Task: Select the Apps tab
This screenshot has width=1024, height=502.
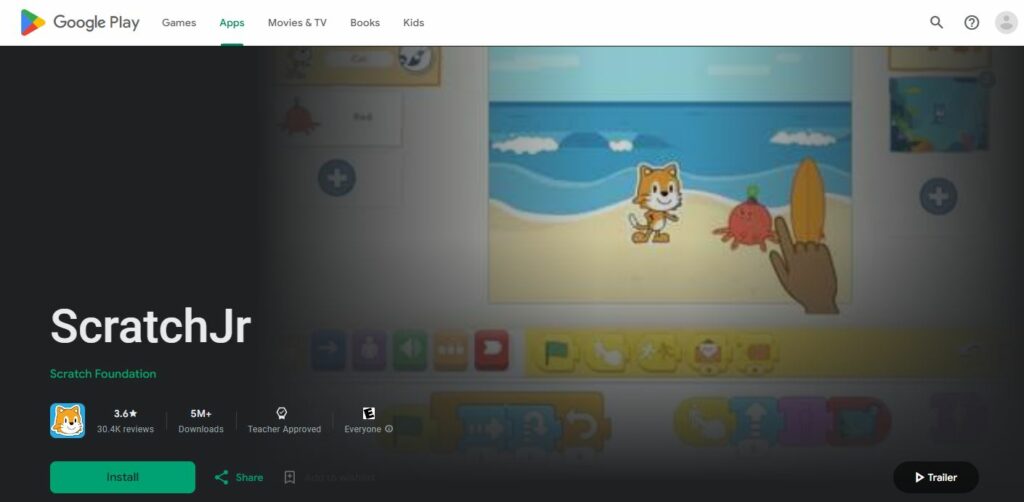Action: click(232, 23)
